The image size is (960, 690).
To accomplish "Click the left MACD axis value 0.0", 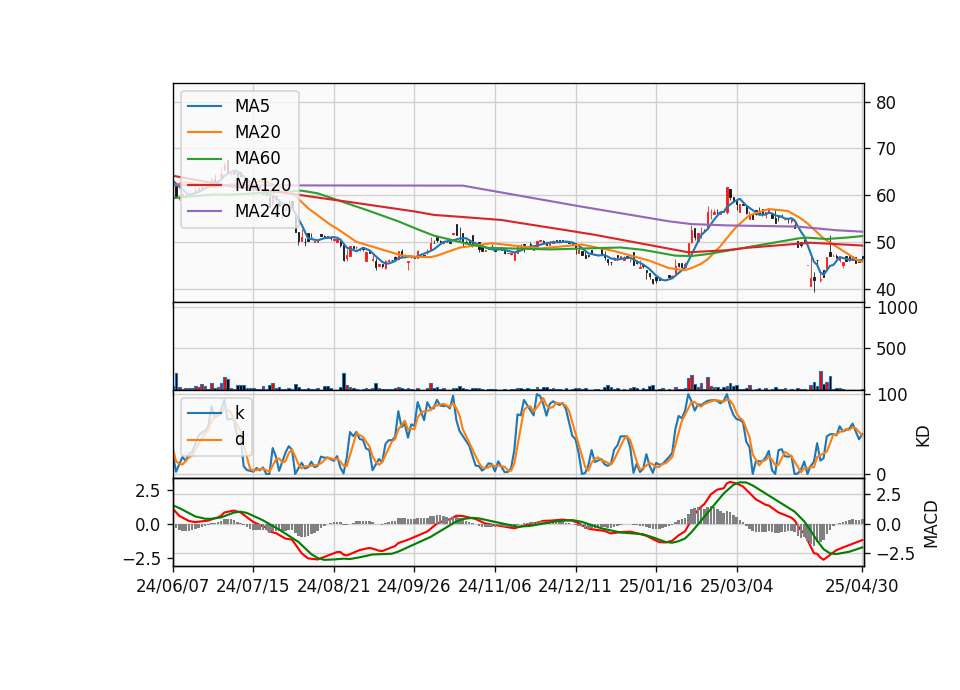I will [x=148, y=525].
